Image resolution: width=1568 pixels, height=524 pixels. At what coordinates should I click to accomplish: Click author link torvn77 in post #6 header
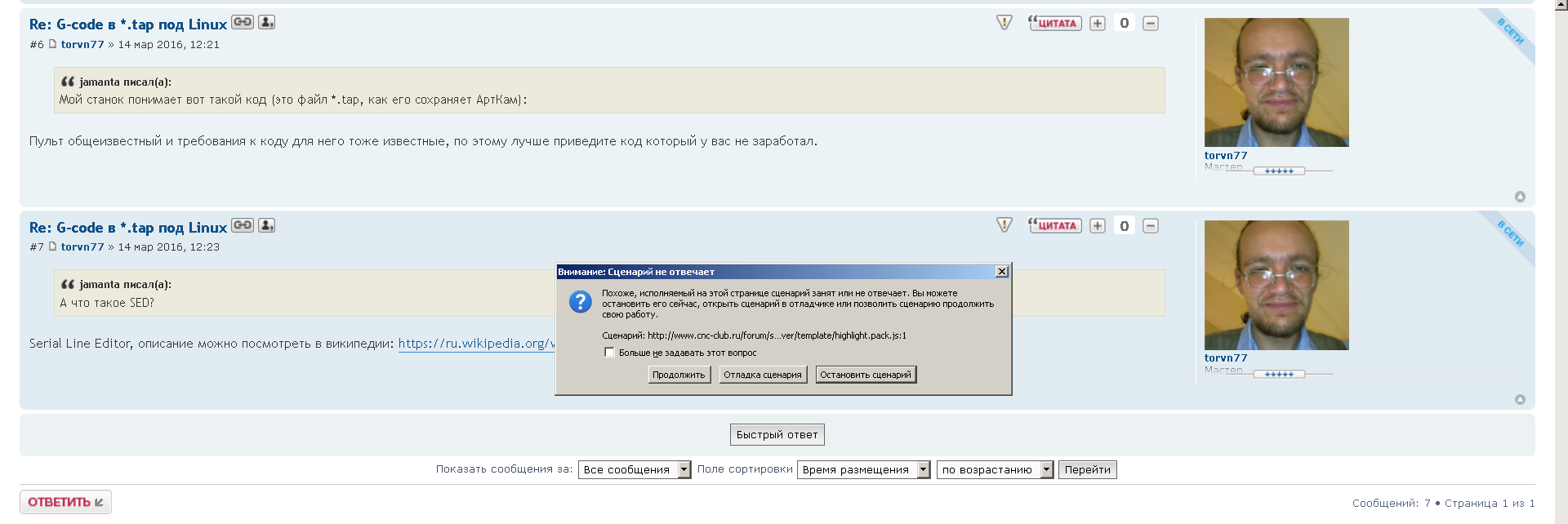click(82, 45)
